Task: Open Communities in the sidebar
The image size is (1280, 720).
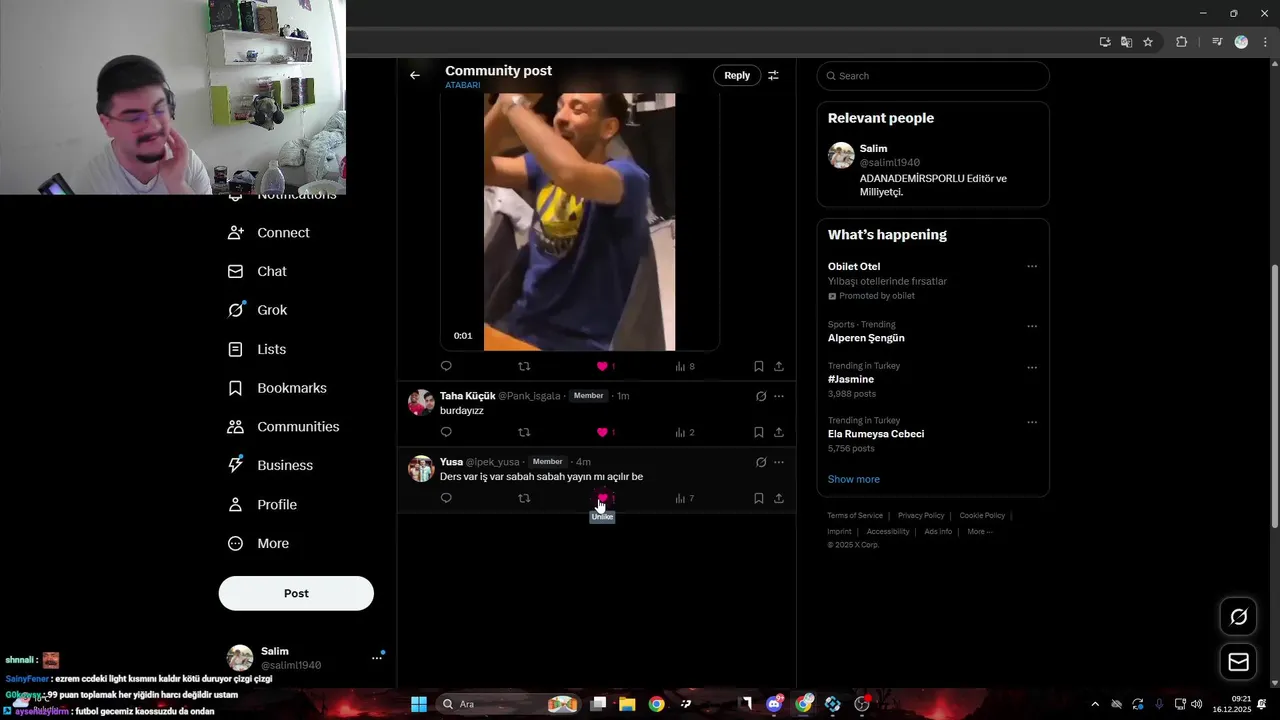Action: [x=284, y=426]
